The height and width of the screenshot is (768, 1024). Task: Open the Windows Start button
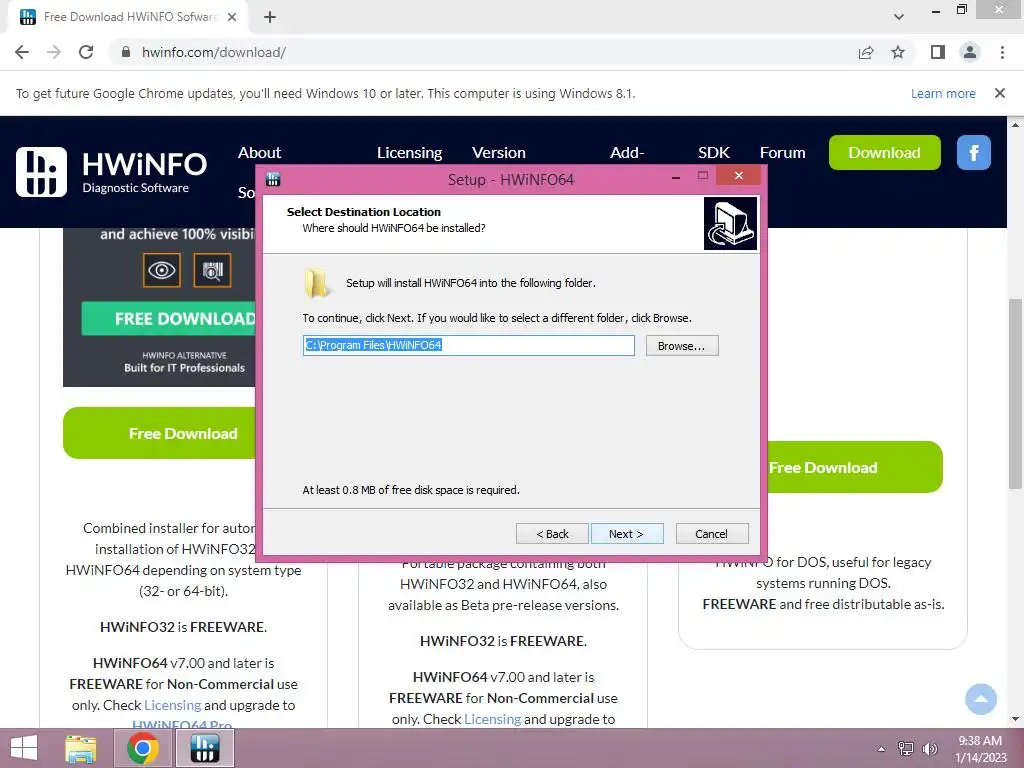point(24,748)
